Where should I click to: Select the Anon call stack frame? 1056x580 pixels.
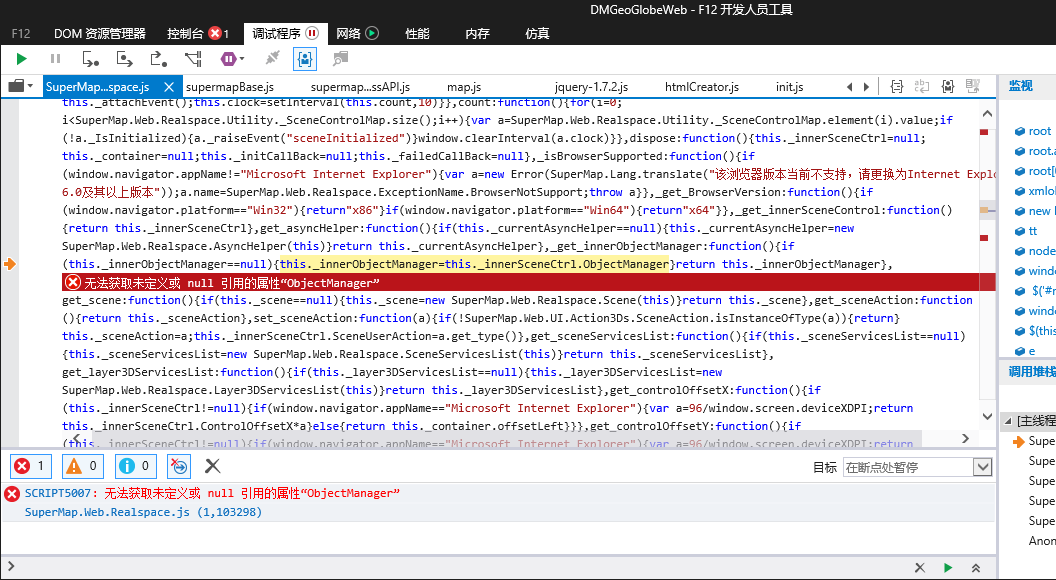coord(1041,540)
